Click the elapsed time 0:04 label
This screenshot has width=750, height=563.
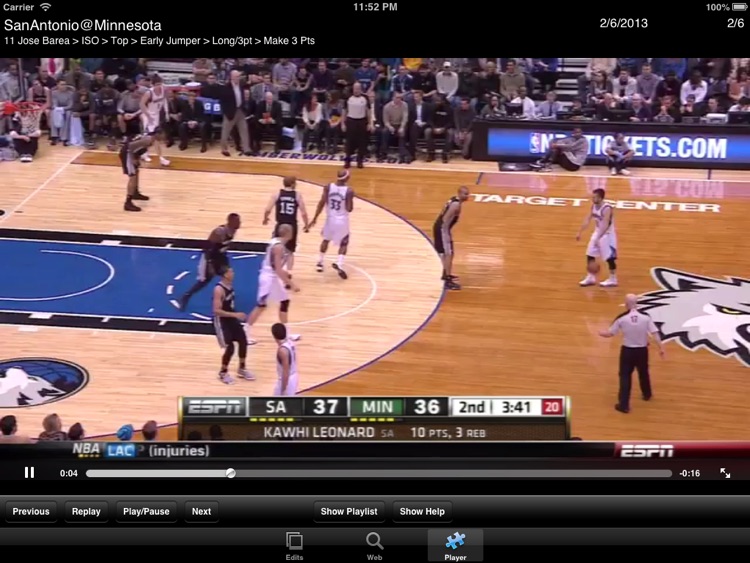coord(69,473)
